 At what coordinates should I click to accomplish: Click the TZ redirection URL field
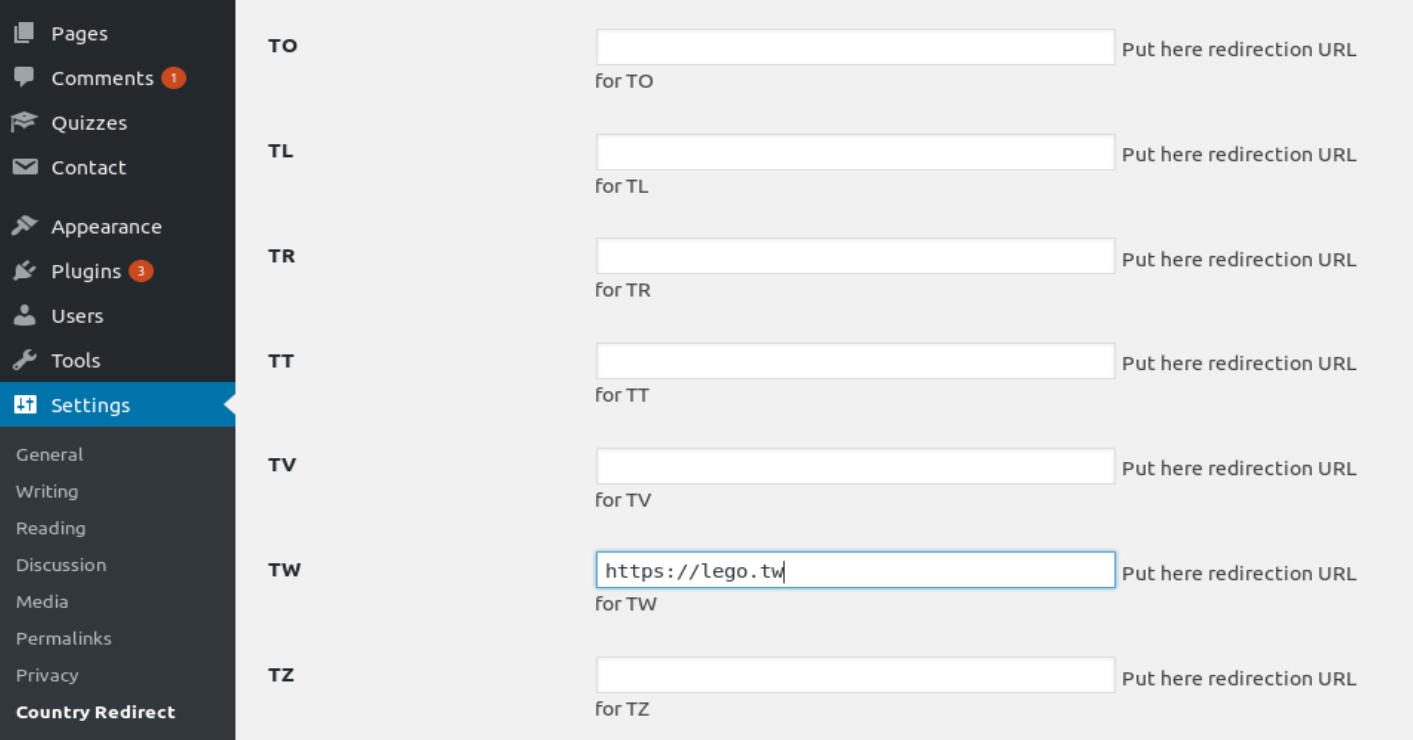pyautogui.click(x=855, y=675)
